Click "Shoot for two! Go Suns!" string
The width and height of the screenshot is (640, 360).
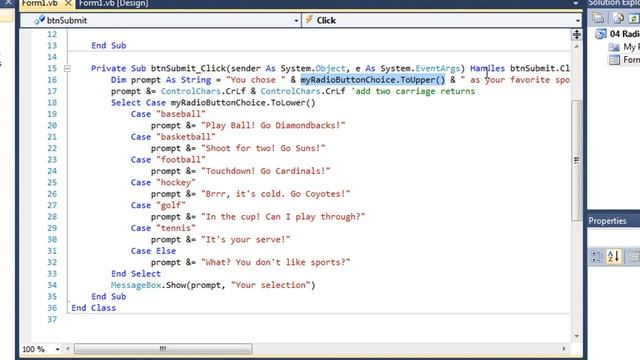click(x=263, y=149)
